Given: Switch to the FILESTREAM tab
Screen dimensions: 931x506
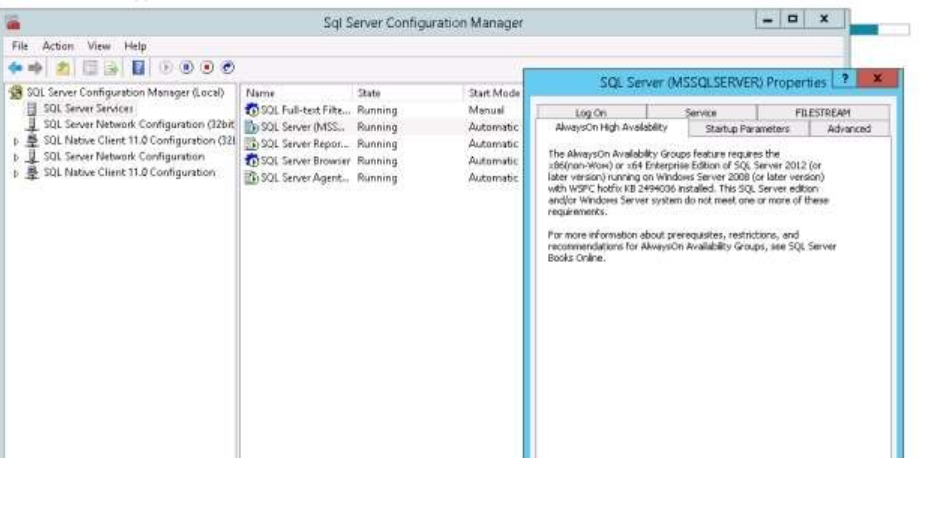Looking at the screenshot, I should point(820,113).
